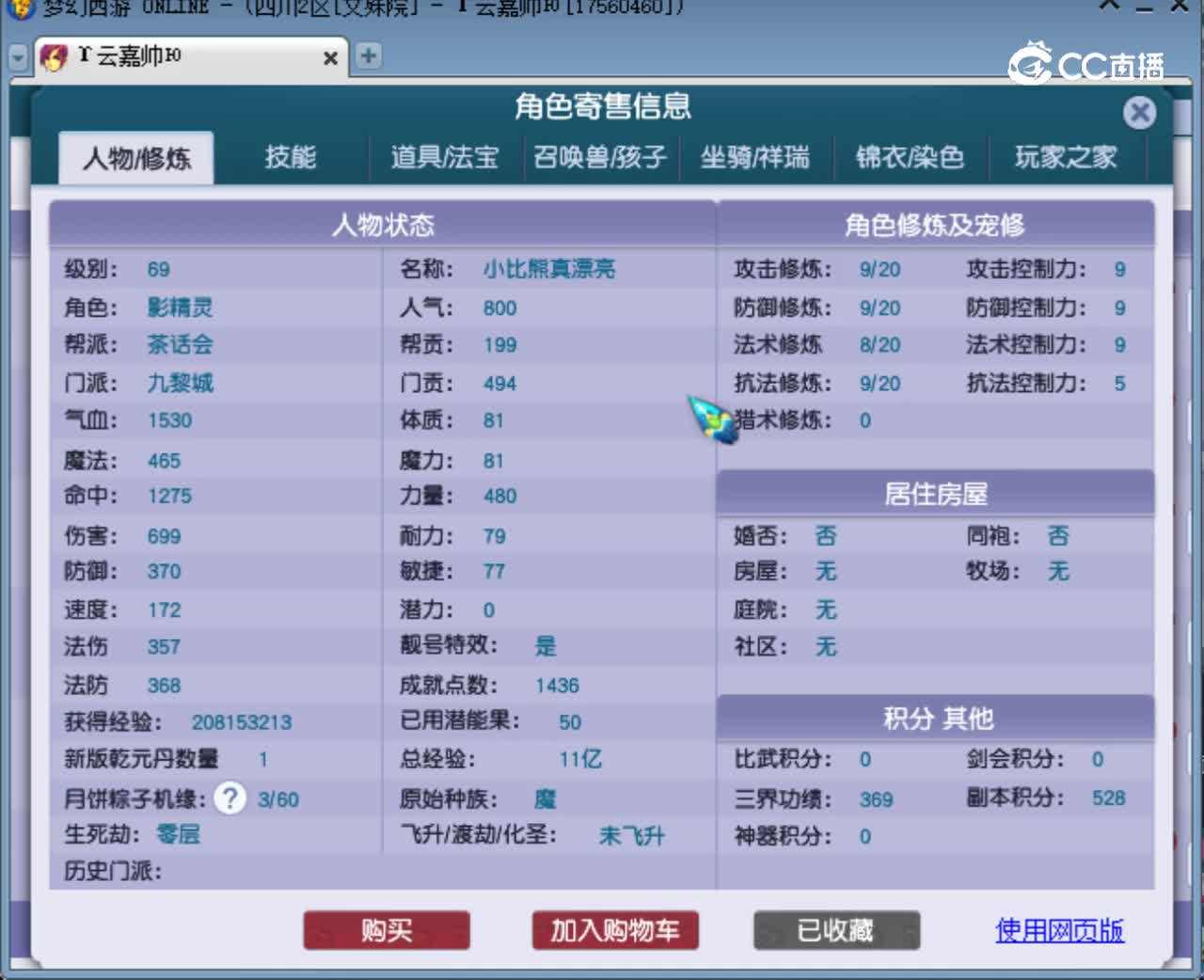The height and width of the screenshot is (980, 1204).
Task: Click the character name 小比熊真漂亮
Action: pos(549,269)
